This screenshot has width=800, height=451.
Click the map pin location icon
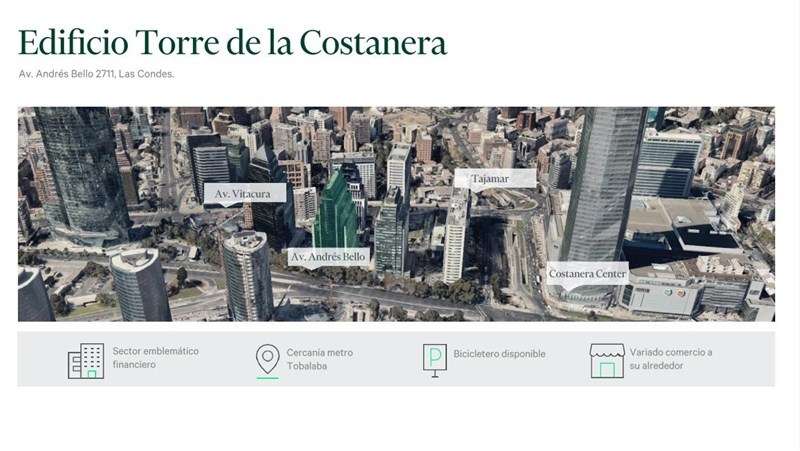tap(267, 359)
